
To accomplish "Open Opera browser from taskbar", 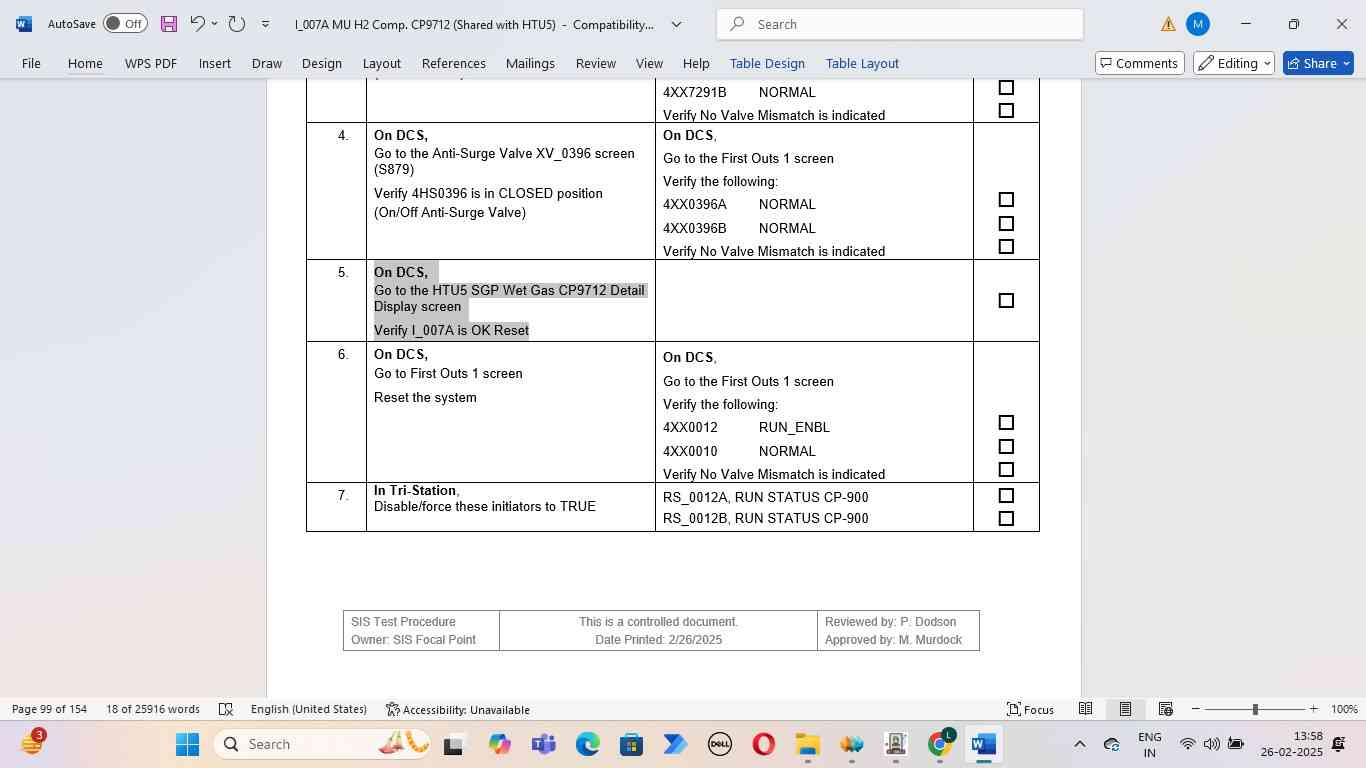I will pyautogui.click(x=763, y=744).
